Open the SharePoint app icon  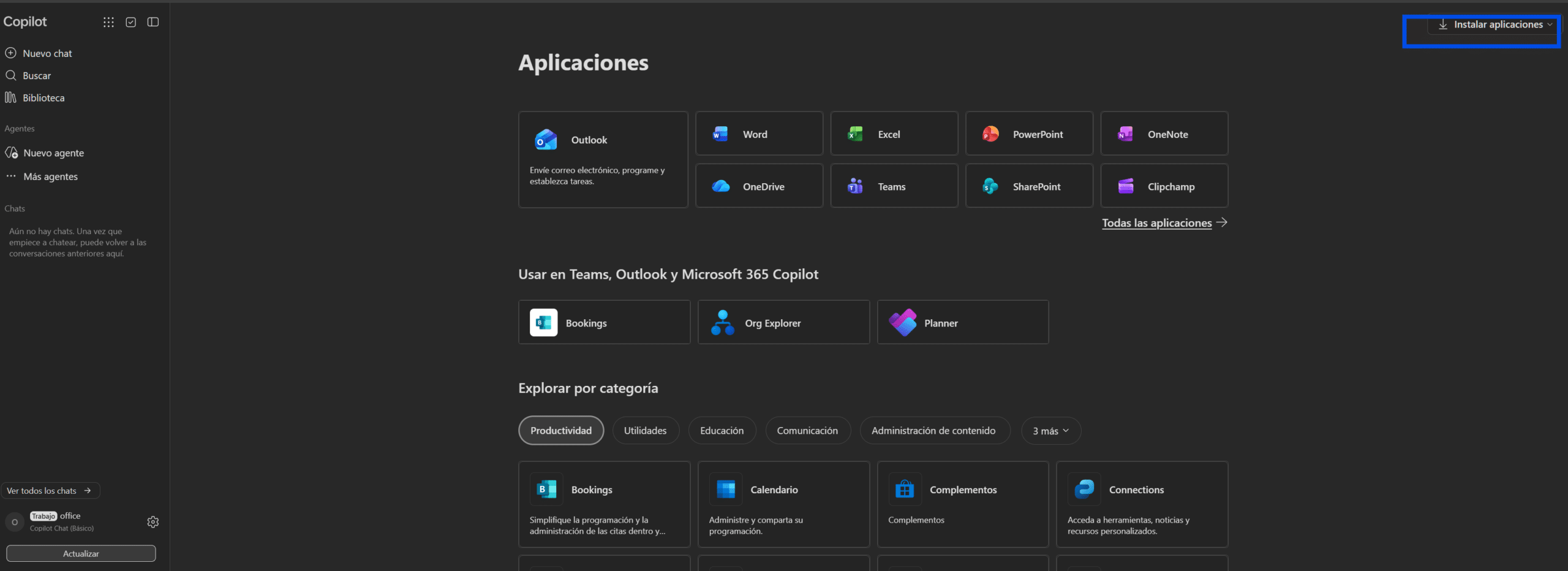[x=990, y=186]
